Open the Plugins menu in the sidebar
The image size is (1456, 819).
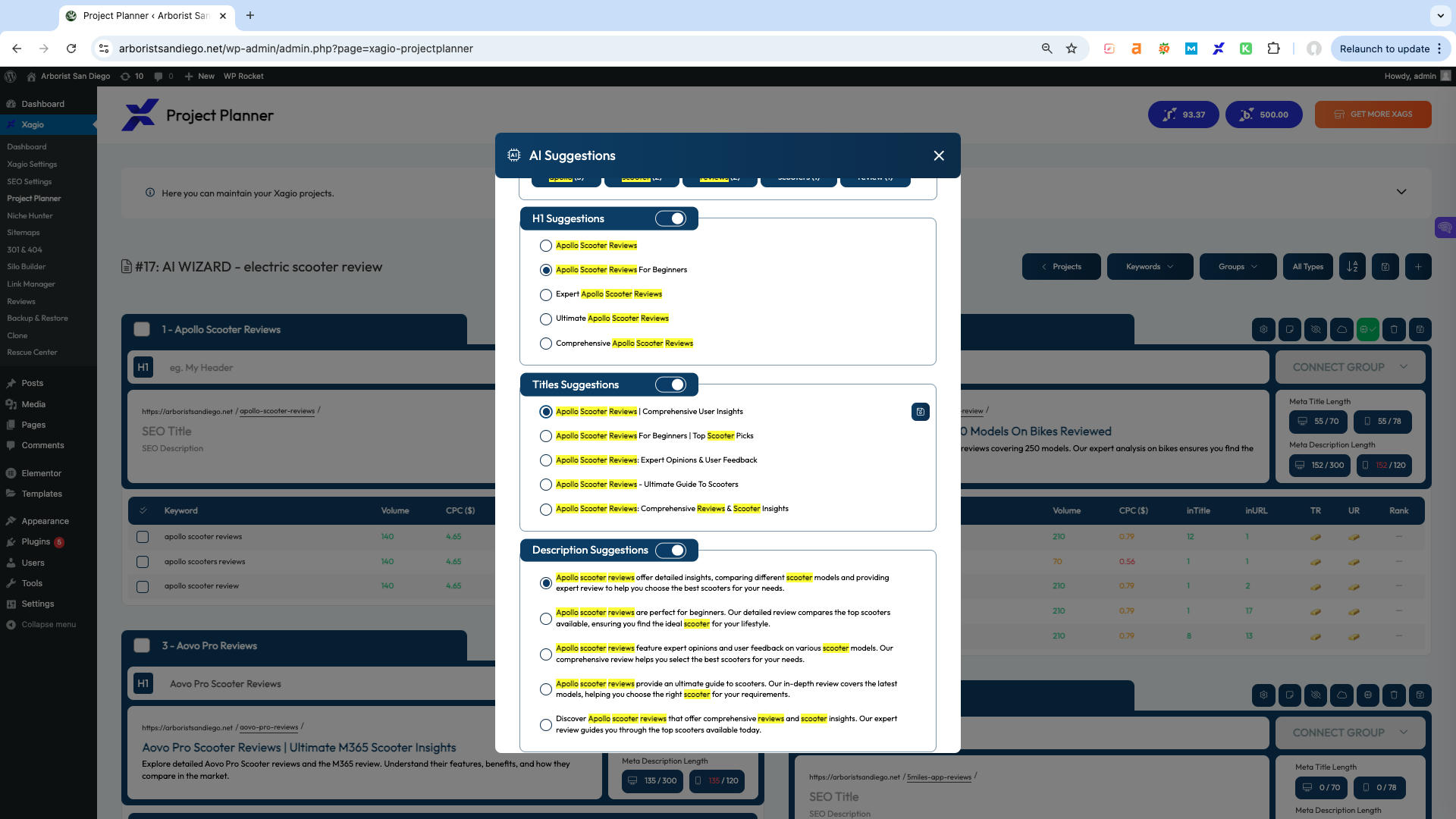(36, 541)
